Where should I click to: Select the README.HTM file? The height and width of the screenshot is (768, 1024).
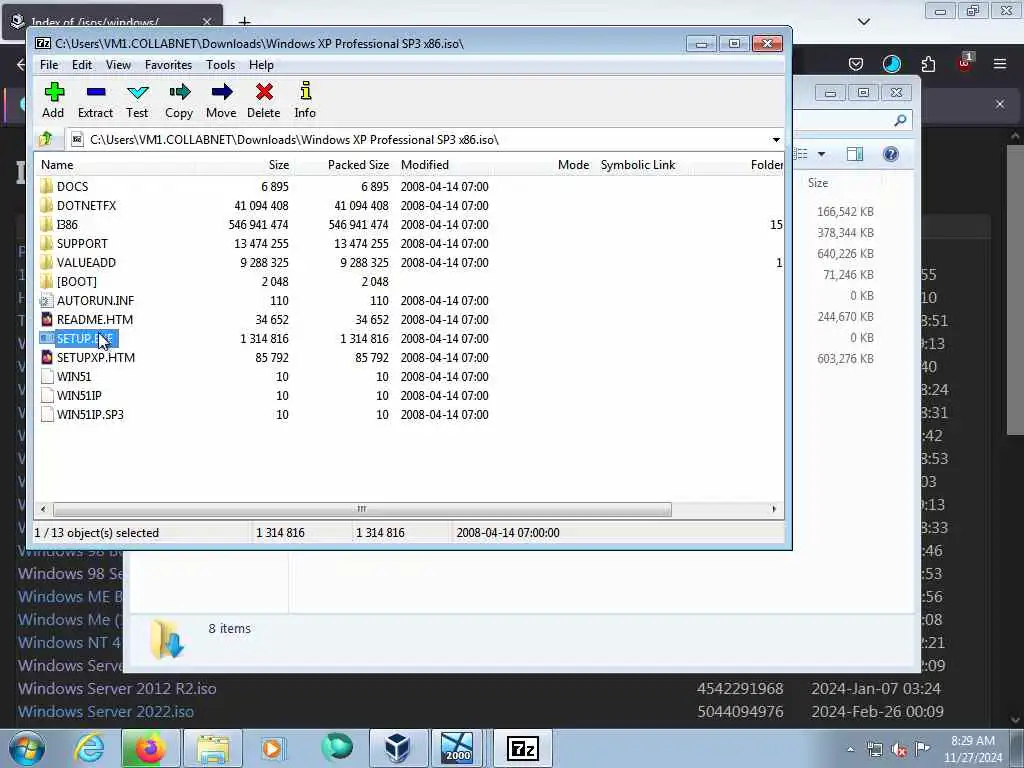(95, 319)
